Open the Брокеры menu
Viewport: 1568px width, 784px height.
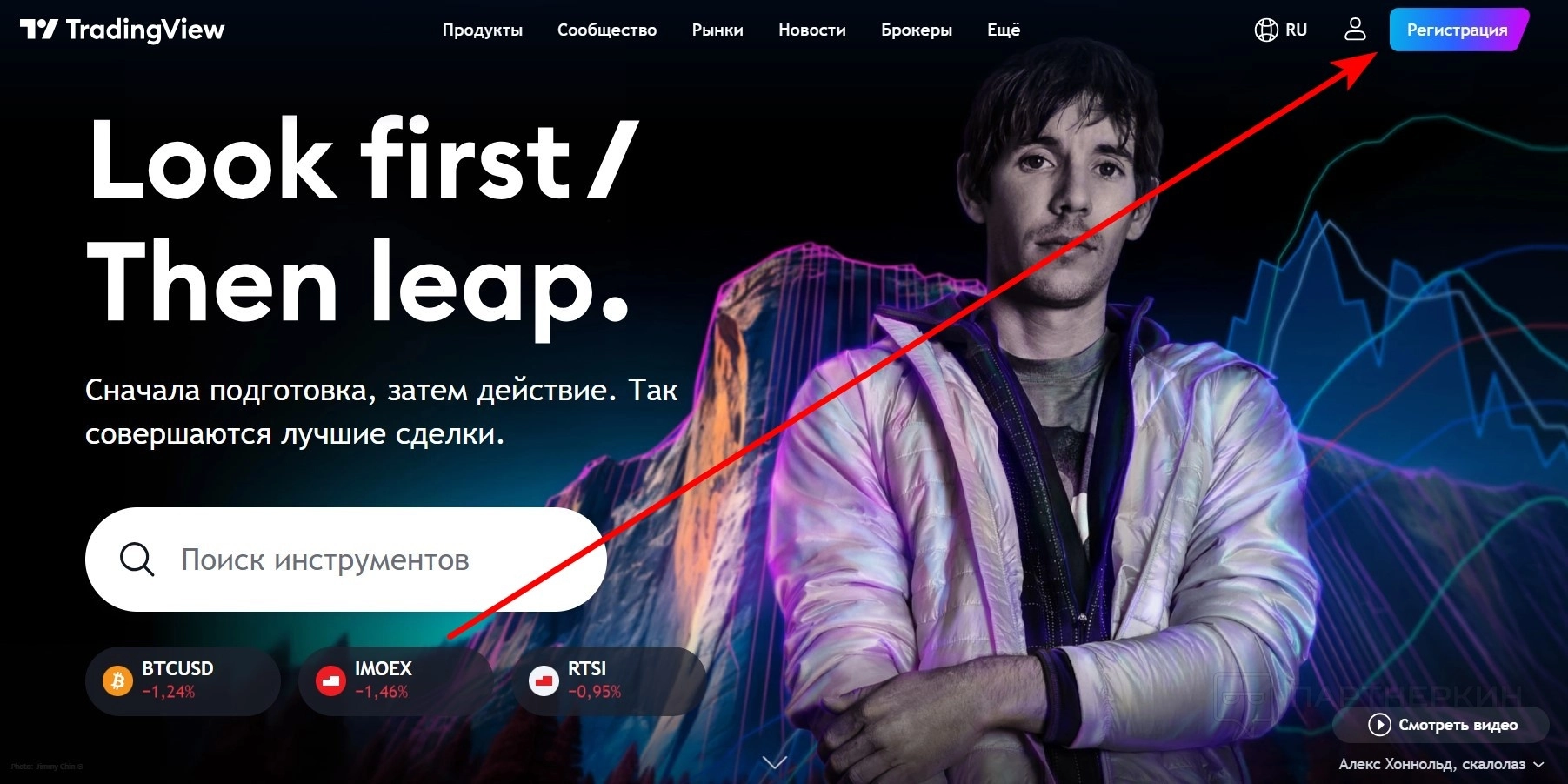tap(917, 30)
